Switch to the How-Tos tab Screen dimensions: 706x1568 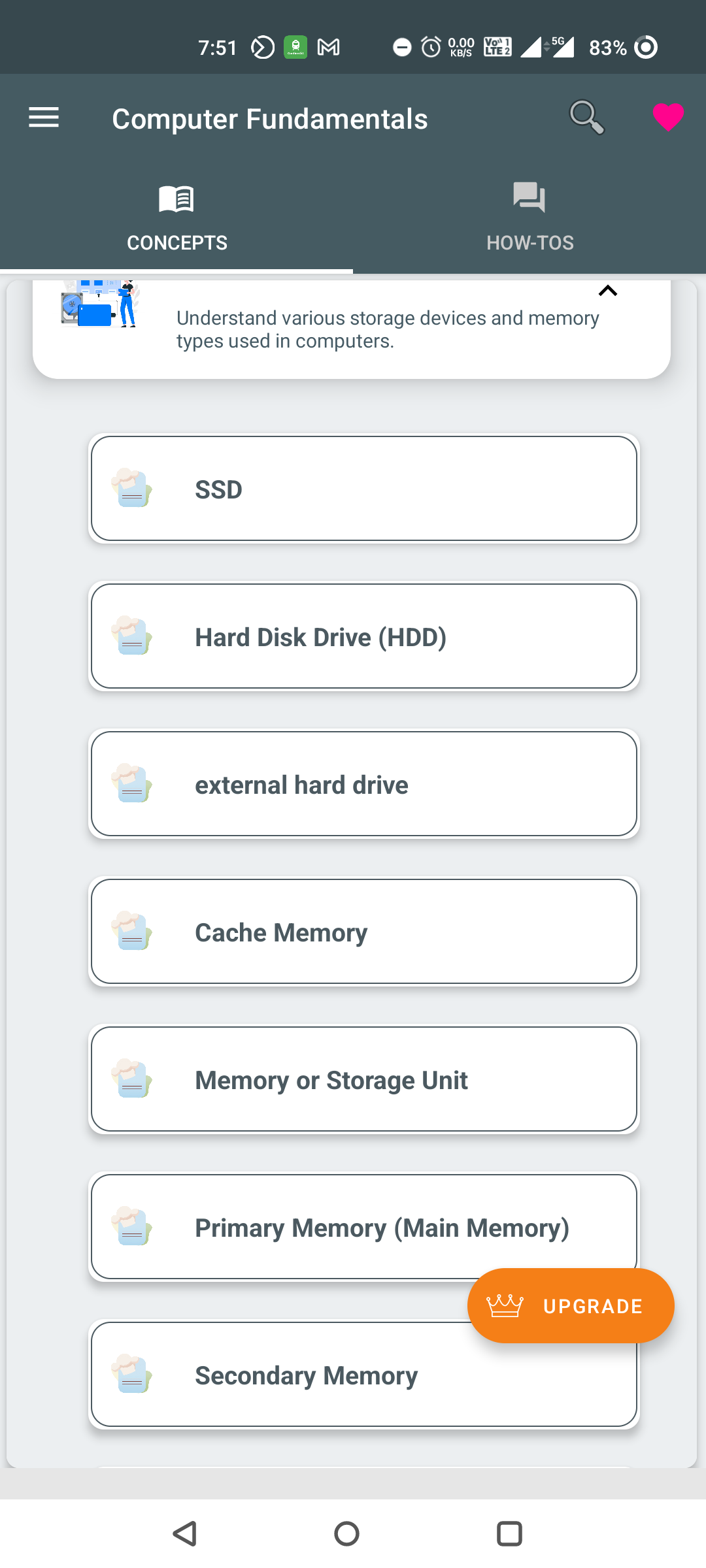(x=529, y=217)
